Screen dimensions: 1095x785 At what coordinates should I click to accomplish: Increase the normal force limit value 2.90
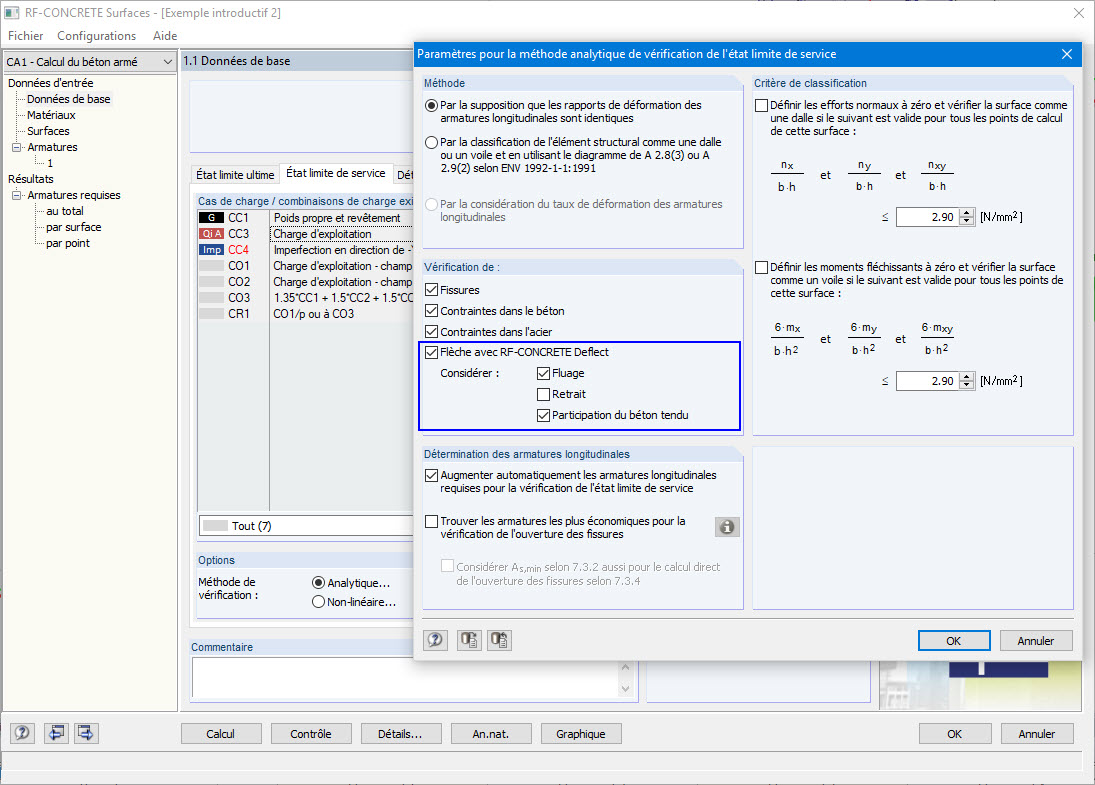coord(967,213)
